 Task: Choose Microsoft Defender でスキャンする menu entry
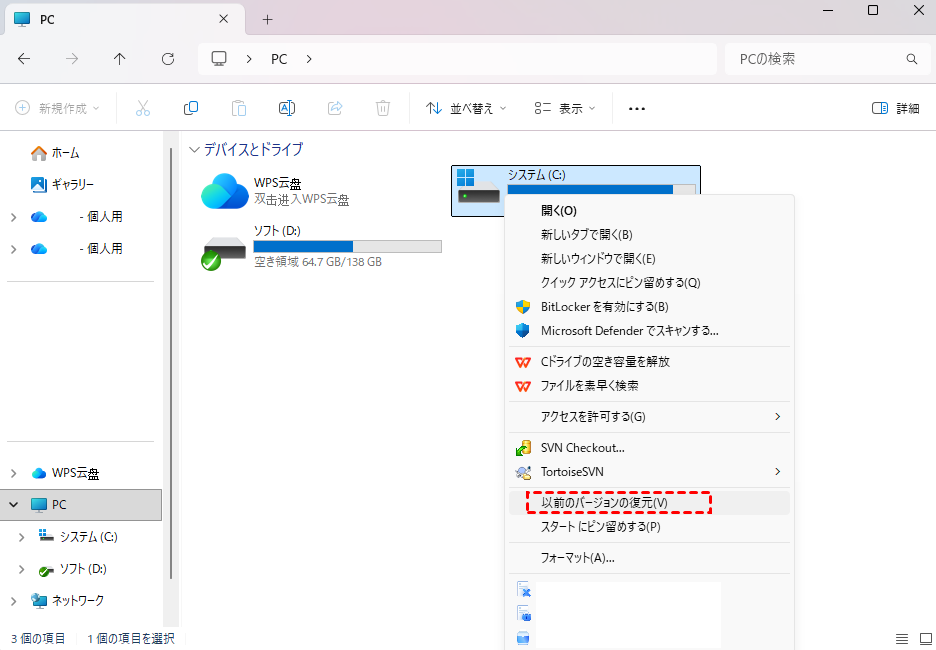pyautogui.click(x=629, y=330)
